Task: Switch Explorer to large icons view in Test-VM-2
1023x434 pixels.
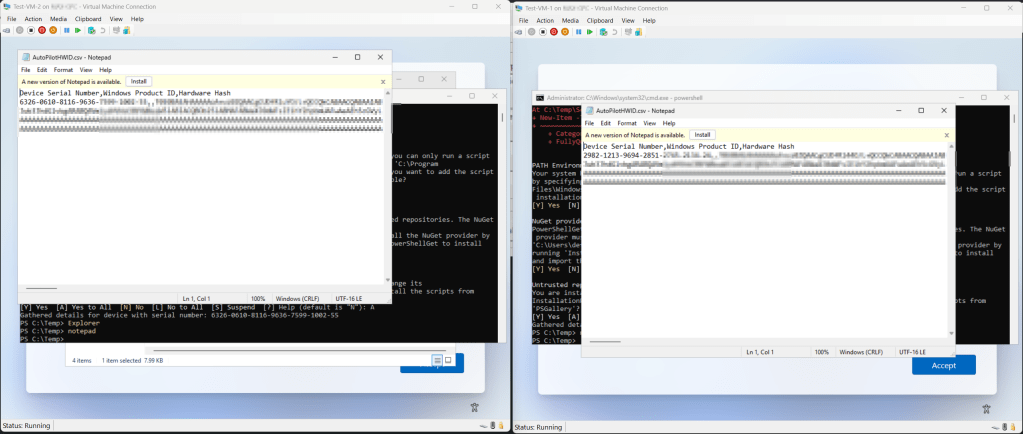Action: 449,360
